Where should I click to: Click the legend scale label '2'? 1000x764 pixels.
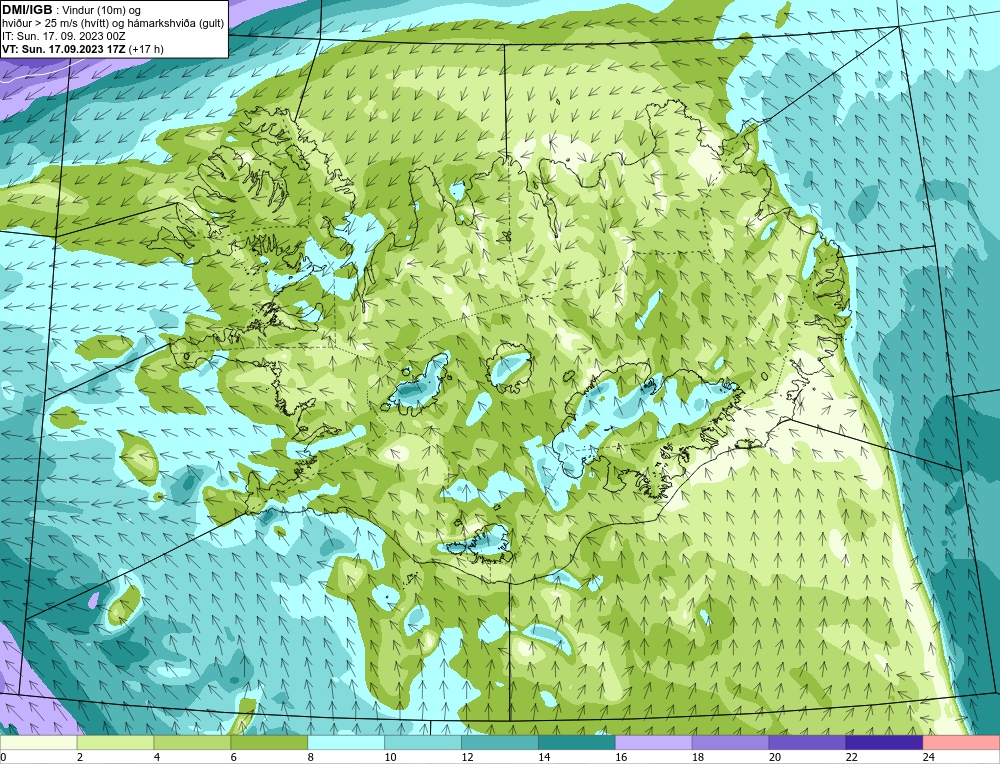(80, 757)
